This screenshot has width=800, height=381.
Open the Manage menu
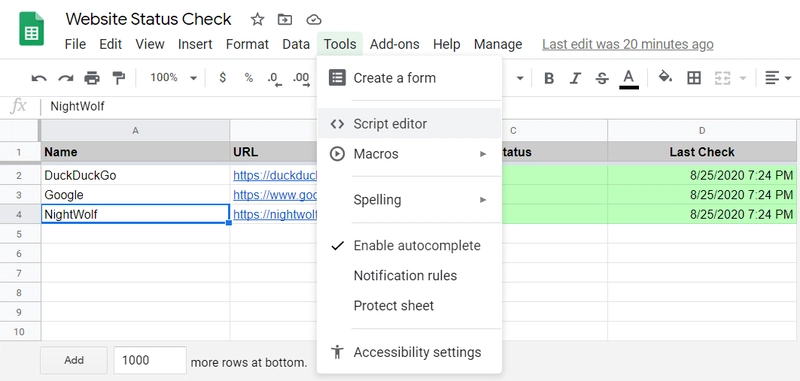click(498, 44)
